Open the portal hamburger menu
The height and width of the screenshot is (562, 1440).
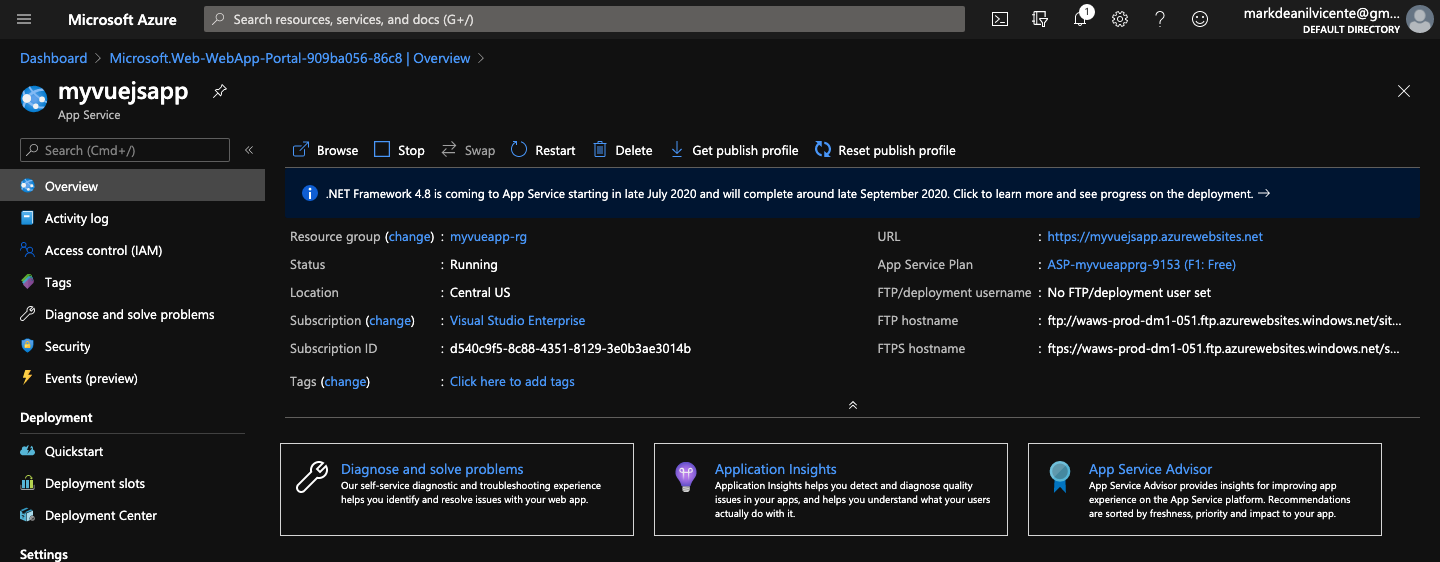tap(25, 19)
